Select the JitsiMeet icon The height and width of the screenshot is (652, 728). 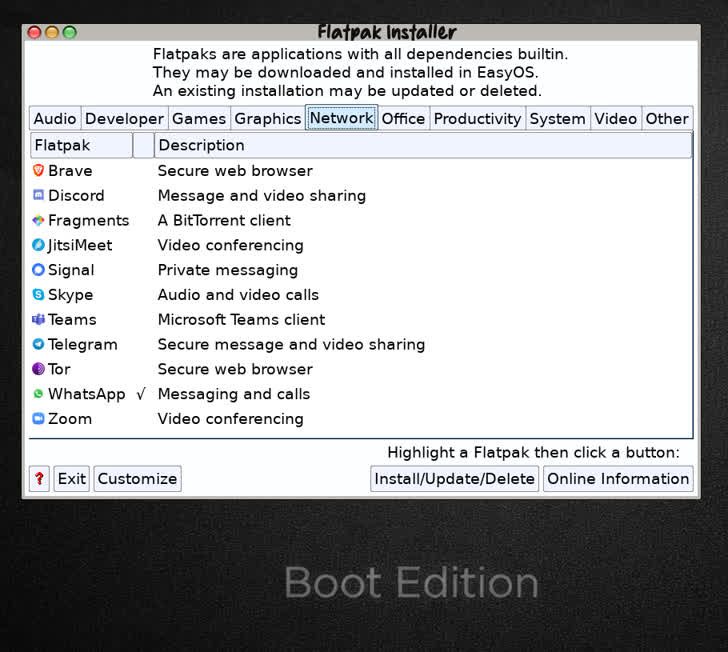[x=39, y=245]
